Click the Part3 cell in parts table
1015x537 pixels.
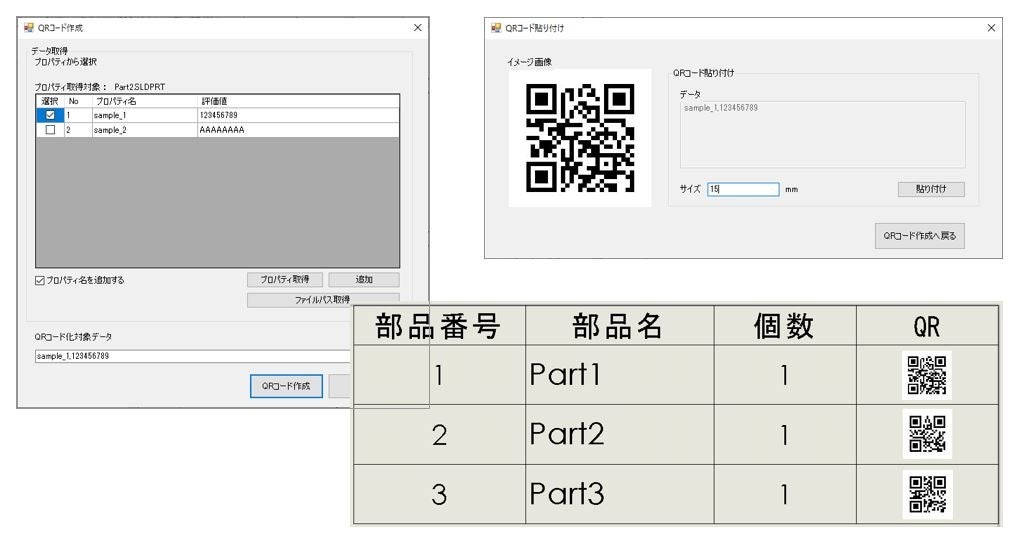[619, 494]
